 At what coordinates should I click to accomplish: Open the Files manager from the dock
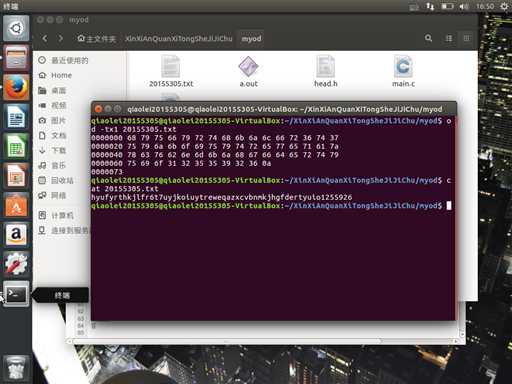pyautogui.click(x=16, y=58)
